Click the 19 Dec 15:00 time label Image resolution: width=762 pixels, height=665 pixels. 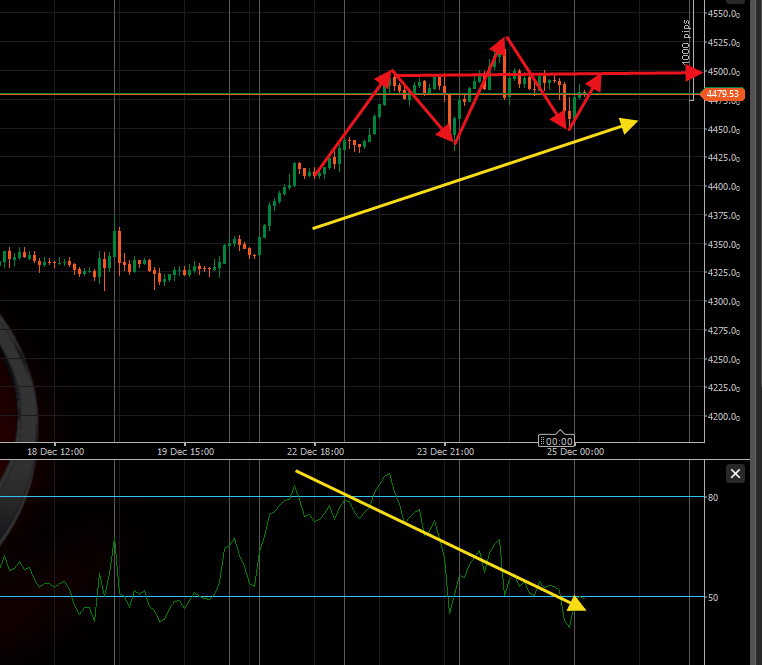point(185,452)
